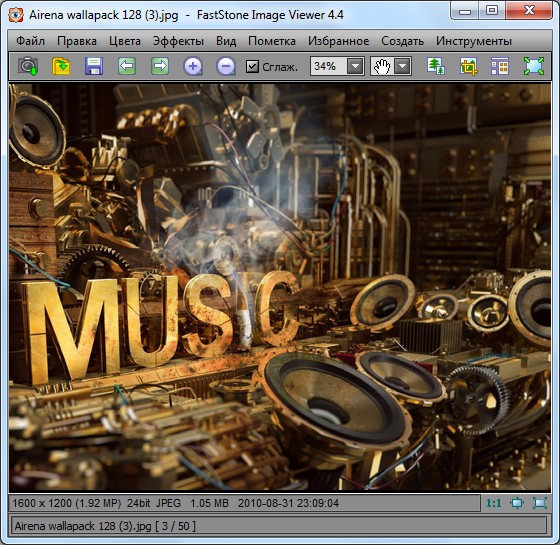
Task: Open the resize image tree icon
Action: tap(436, 66)
